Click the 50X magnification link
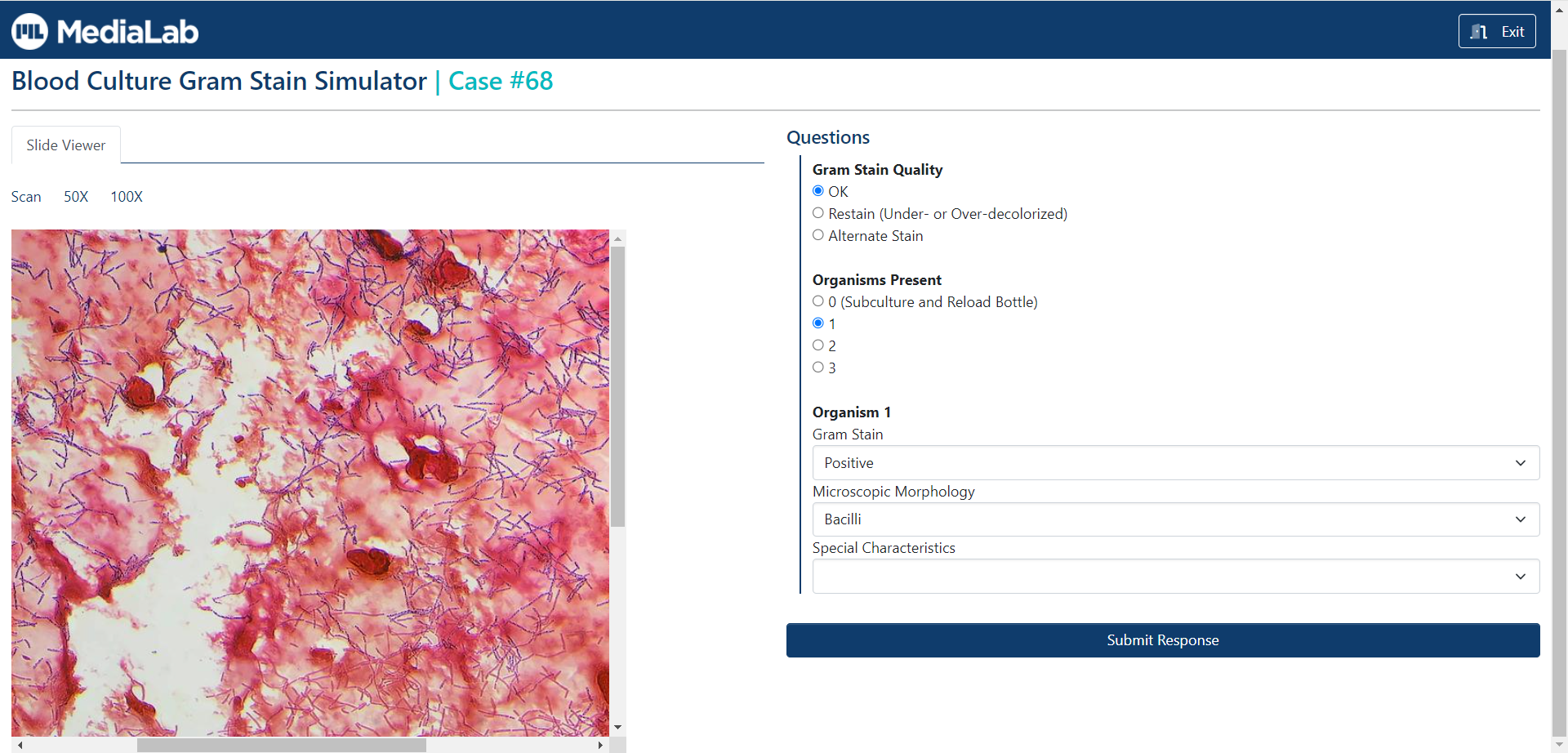This screenshot has height=753, width=1568. (75, 196)
